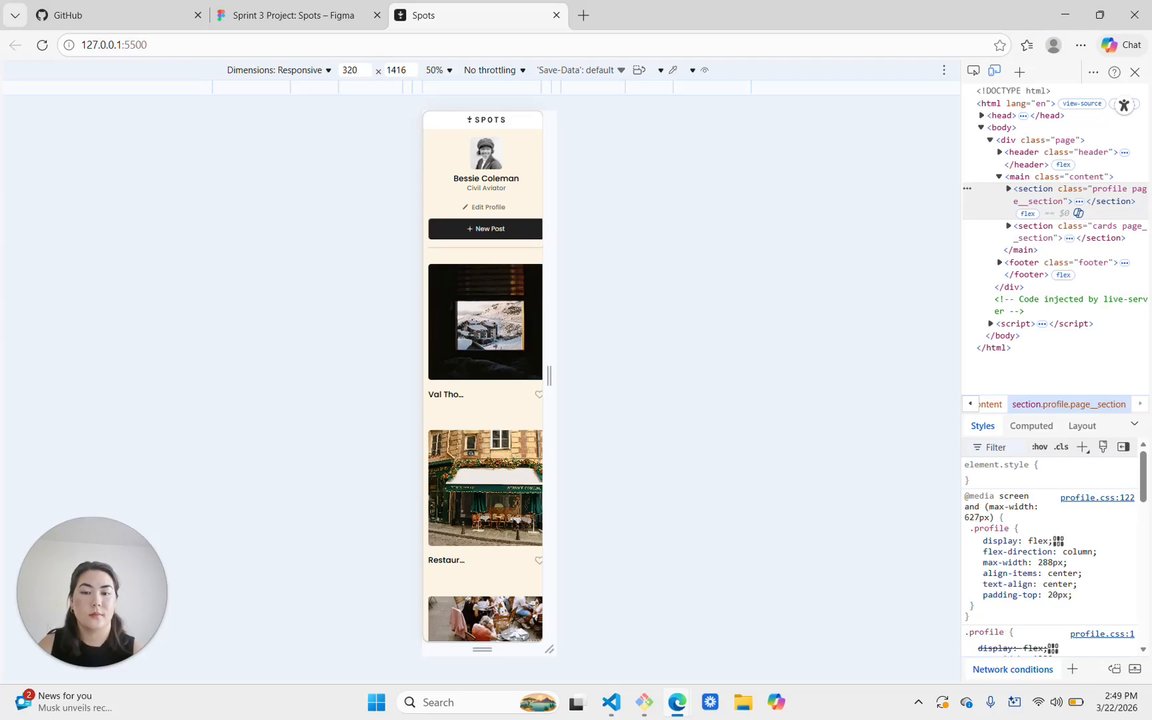Collapse the div class page node
Screen dimensions: 1152x720
click(990, 140)
